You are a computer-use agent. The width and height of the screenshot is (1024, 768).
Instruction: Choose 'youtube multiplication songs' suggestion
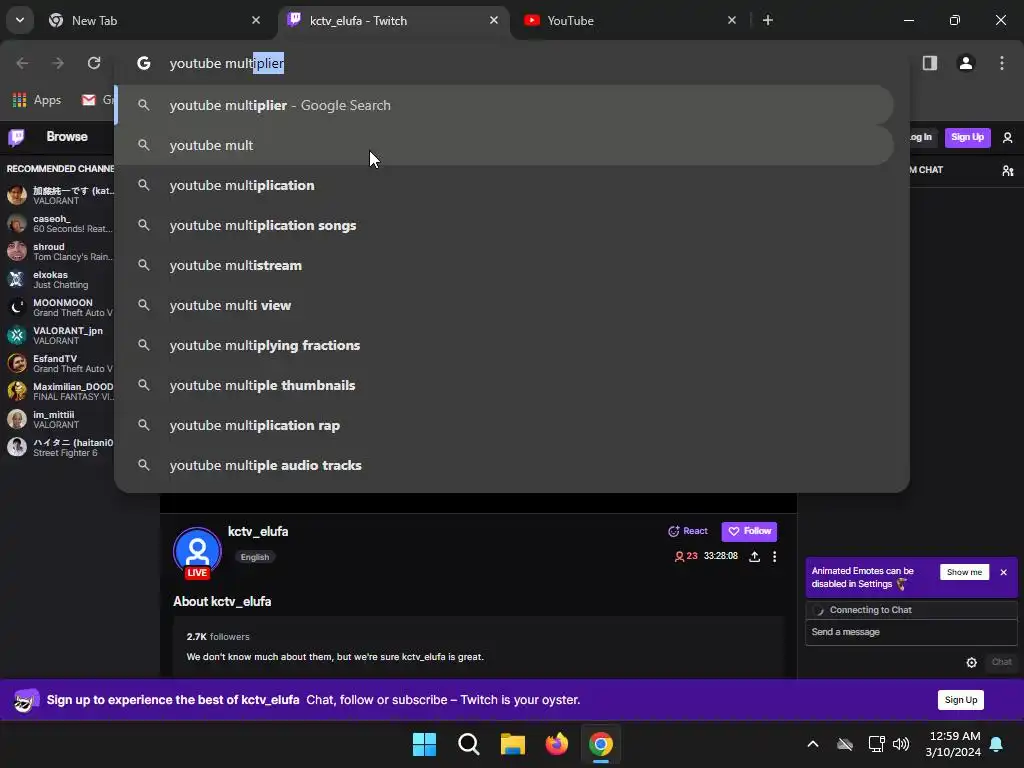504,225
